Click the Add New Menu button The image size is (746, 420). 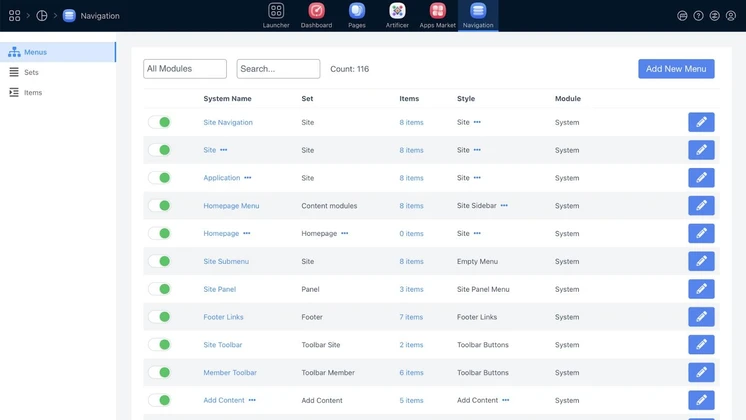click(x=676, y=69)
